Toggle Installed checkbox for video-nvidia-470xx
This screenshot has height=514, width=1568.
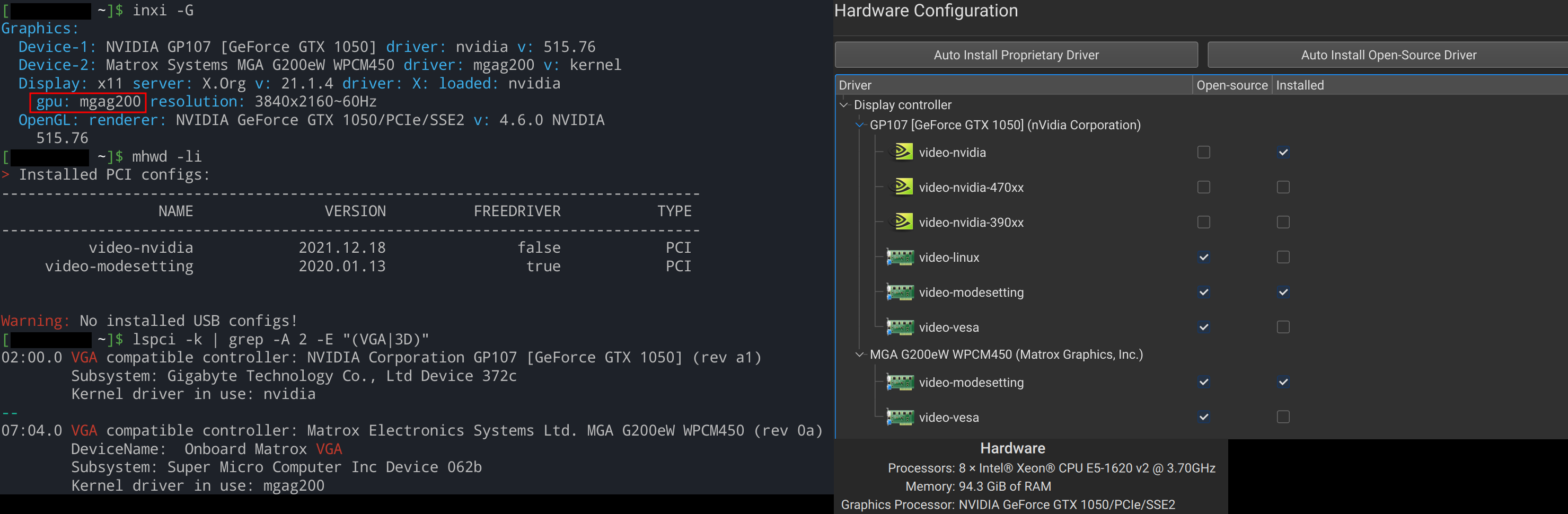click(1282, 188)
